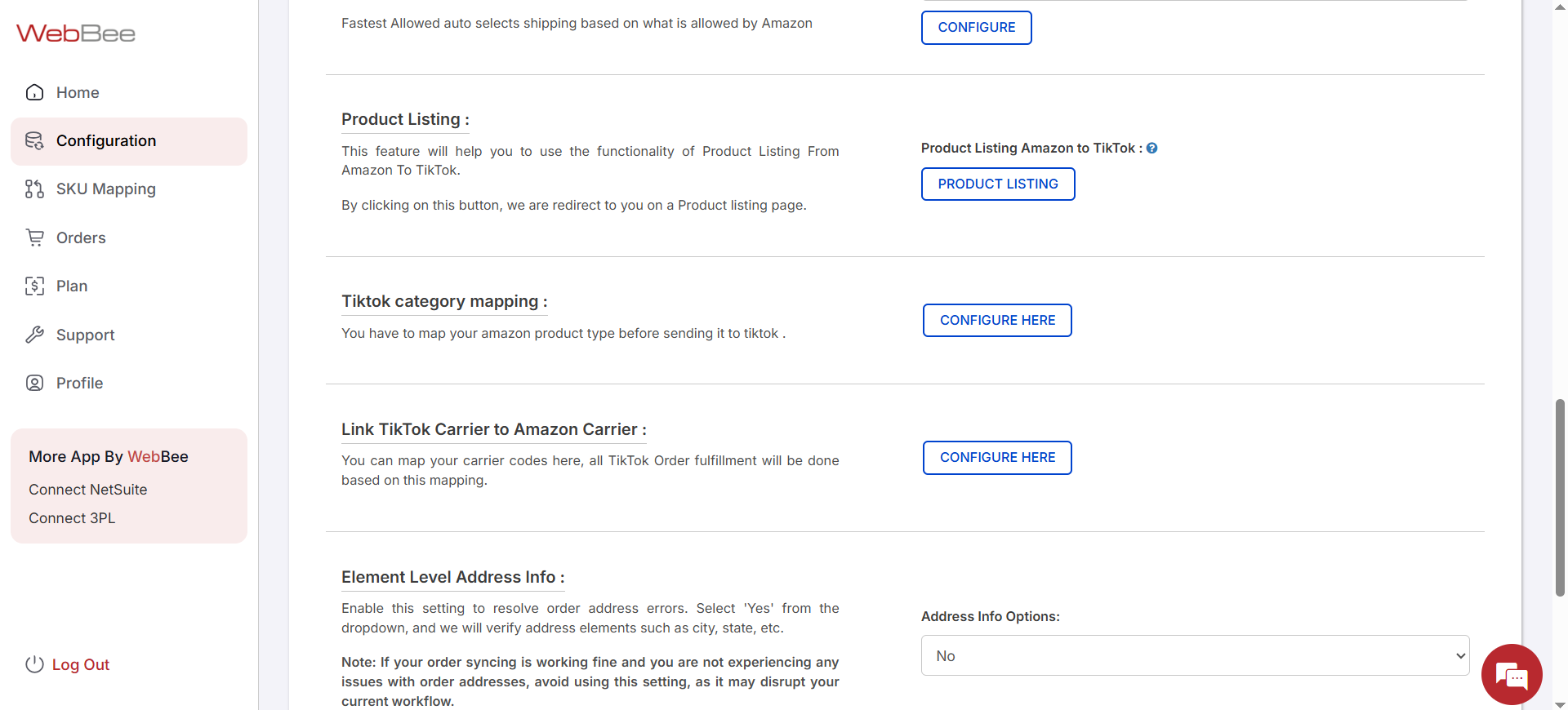Click the Connect NetSuite link

pyautogui.click(x=88, y=490)
